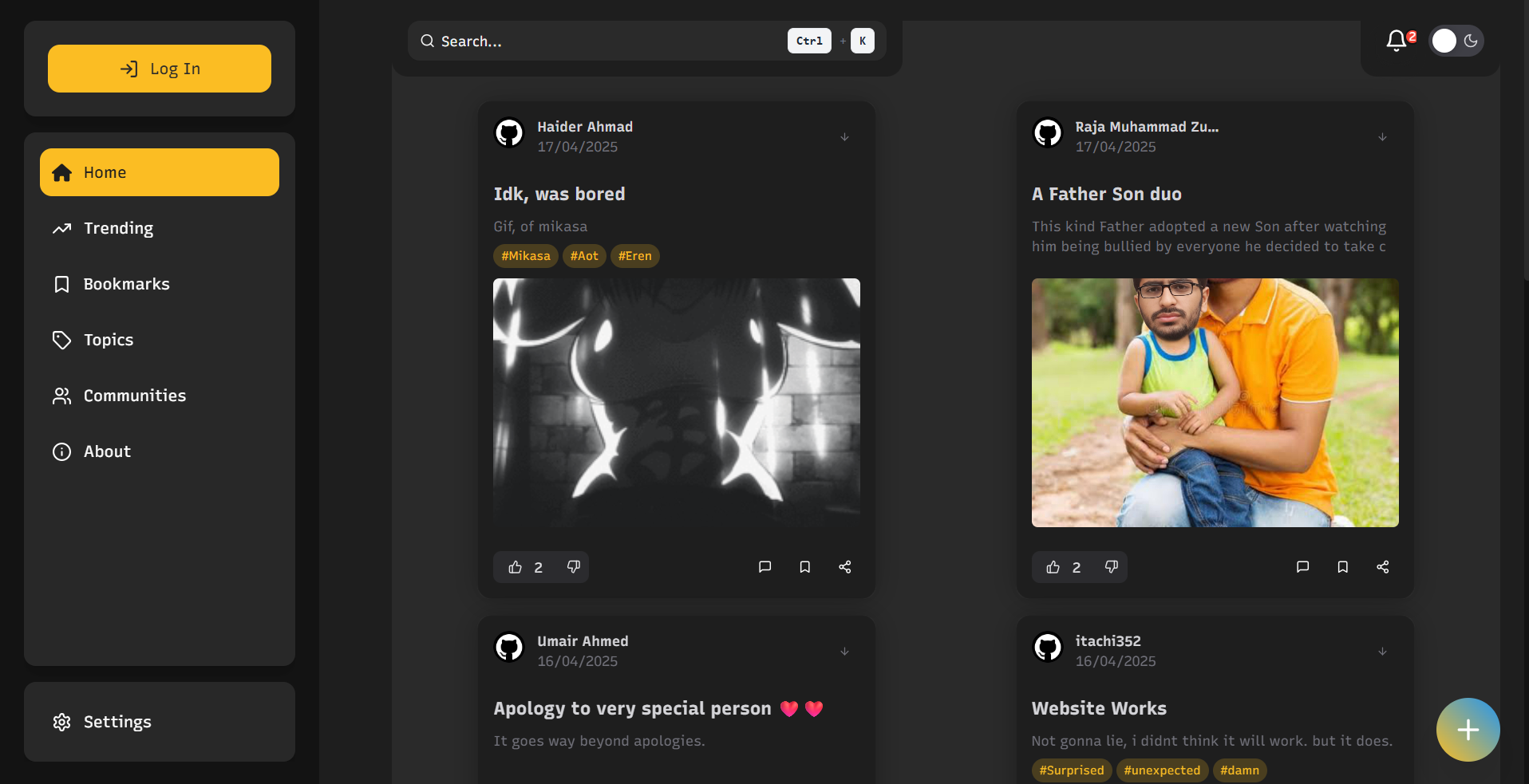Bookmark the 'Idk, was bored' post

(x=804, y=567)
